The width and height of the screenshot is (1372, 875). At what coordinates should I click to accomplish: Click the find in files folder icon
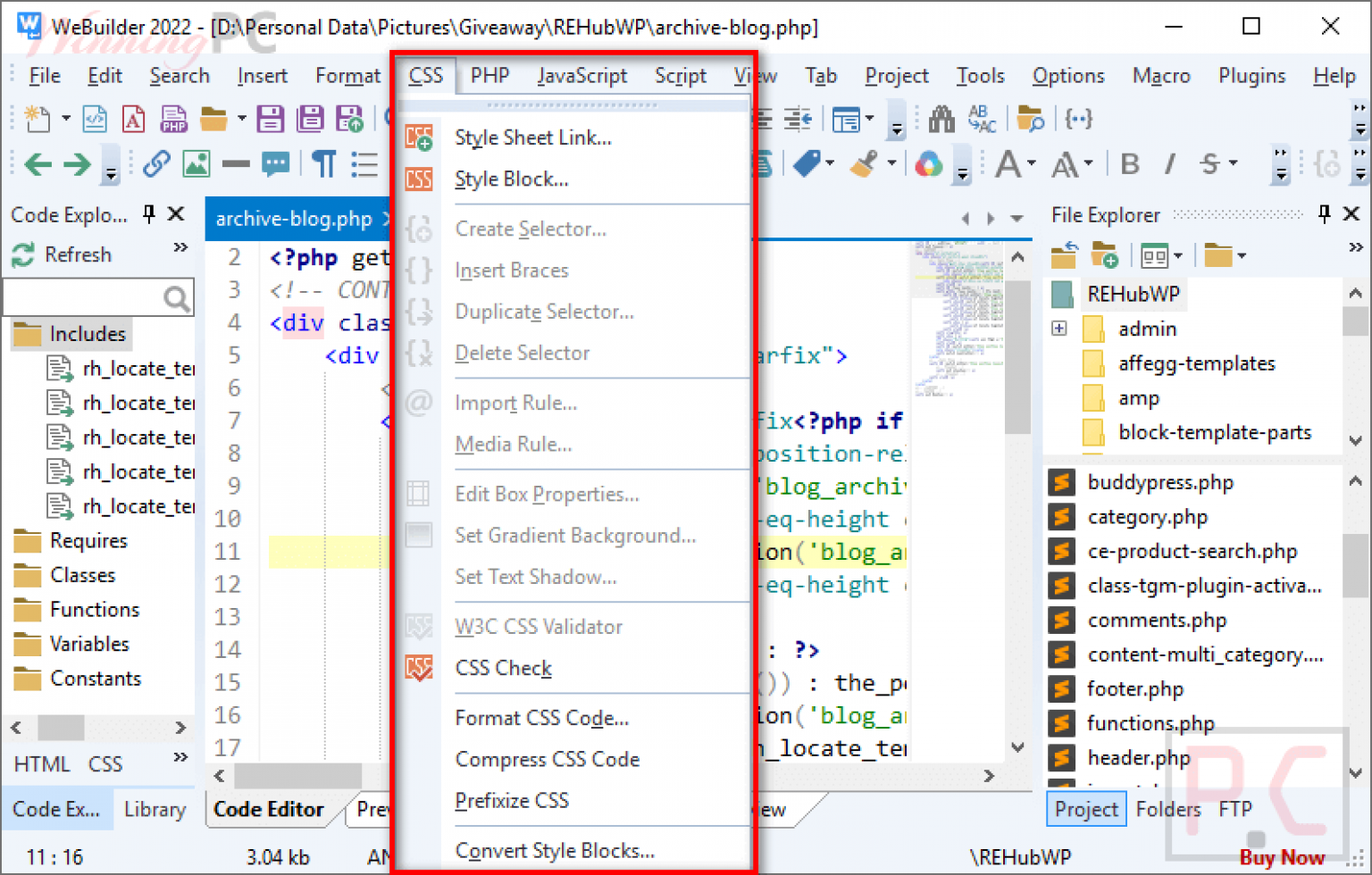(x=1030, y=119)
